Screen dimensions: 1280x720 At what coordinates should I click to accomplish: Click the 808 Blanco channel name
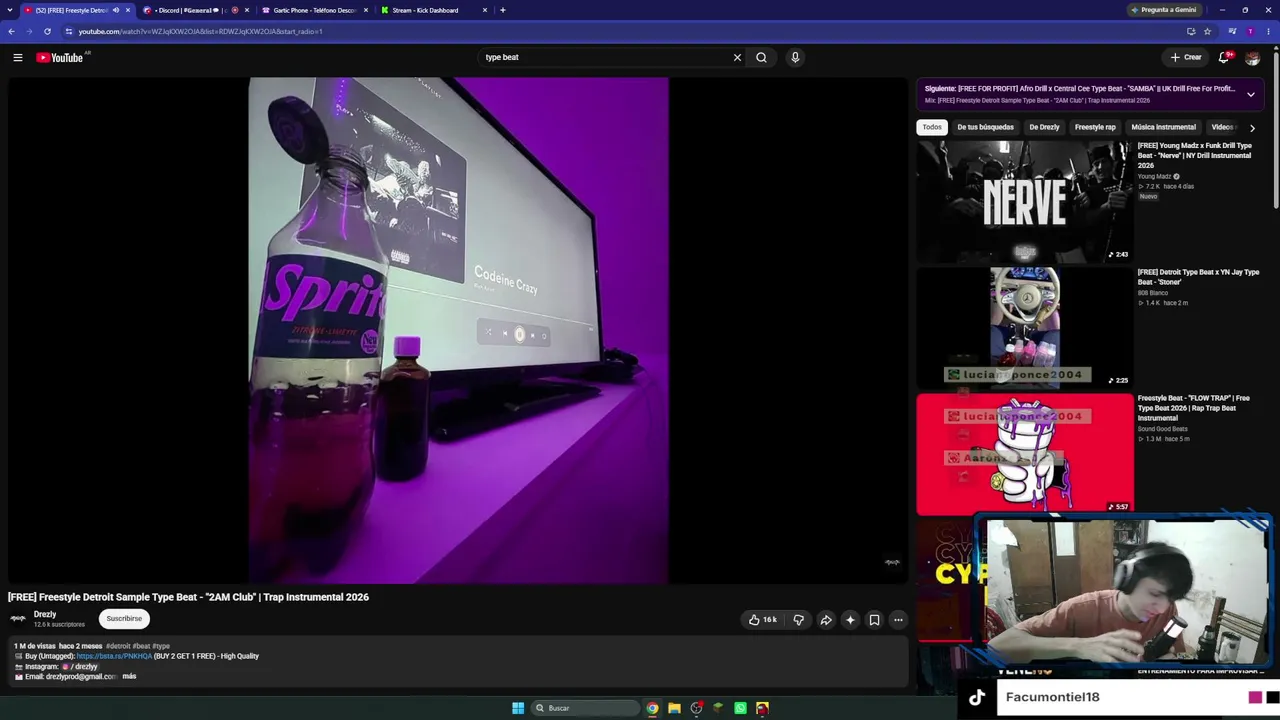[x=1153, y=293]
